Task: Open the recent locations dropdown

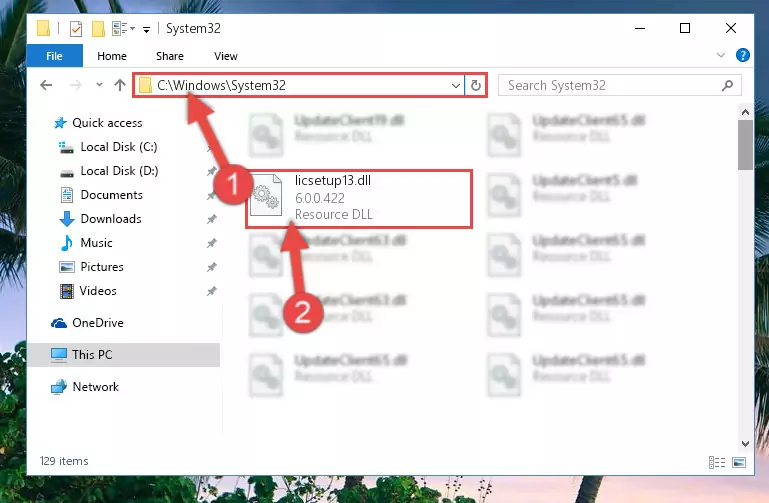Action: [x=99, y=85]
